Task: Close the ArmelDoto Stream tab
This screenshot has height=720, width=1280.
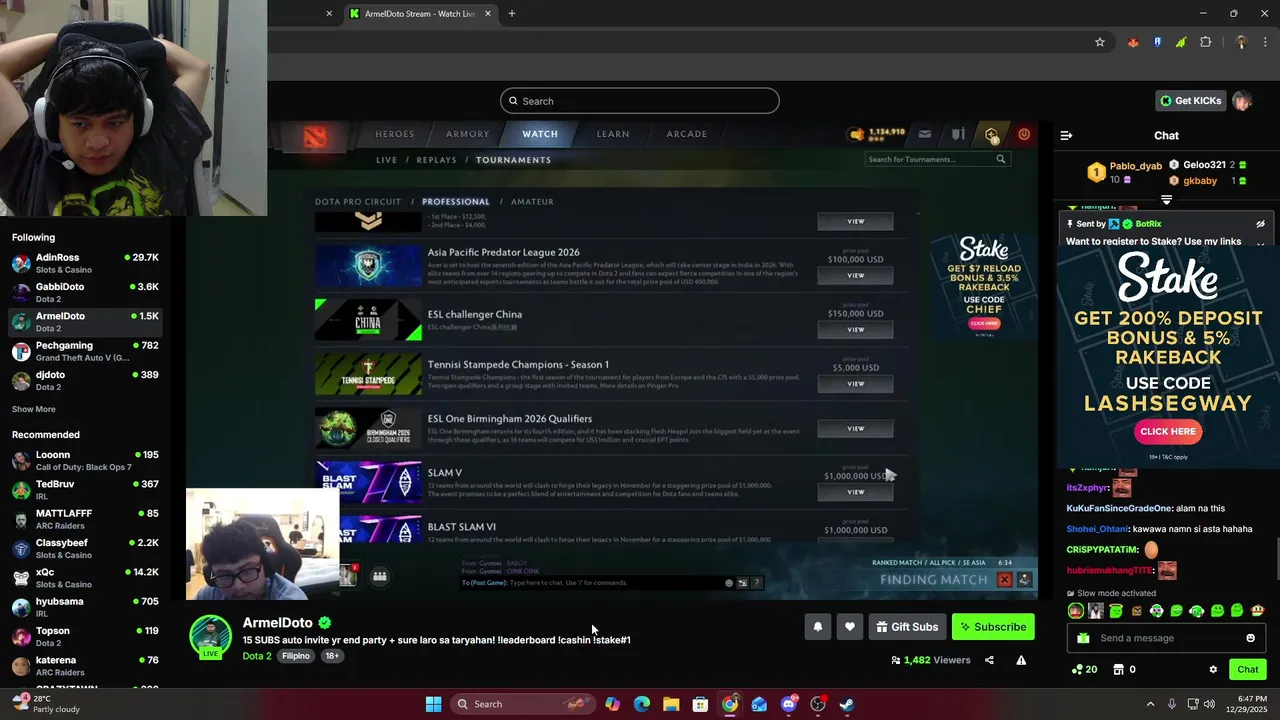Action: pos(488,14)
